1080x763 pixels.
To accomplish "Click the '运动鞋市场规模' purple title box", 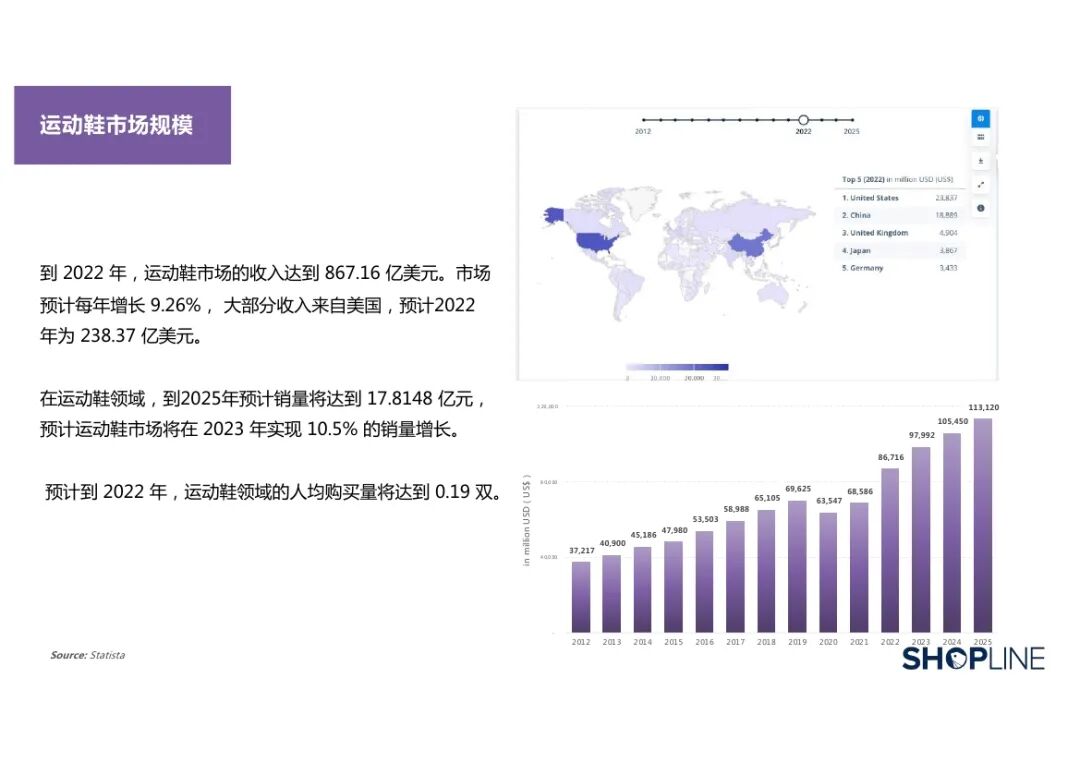I will pos(123,125).
